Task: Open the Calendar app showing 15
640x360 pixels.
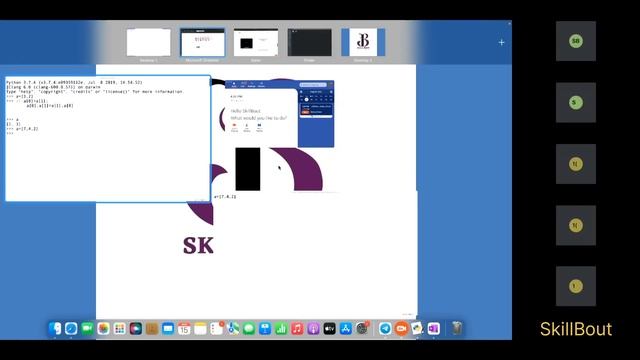Action: [x=184, y=328]
